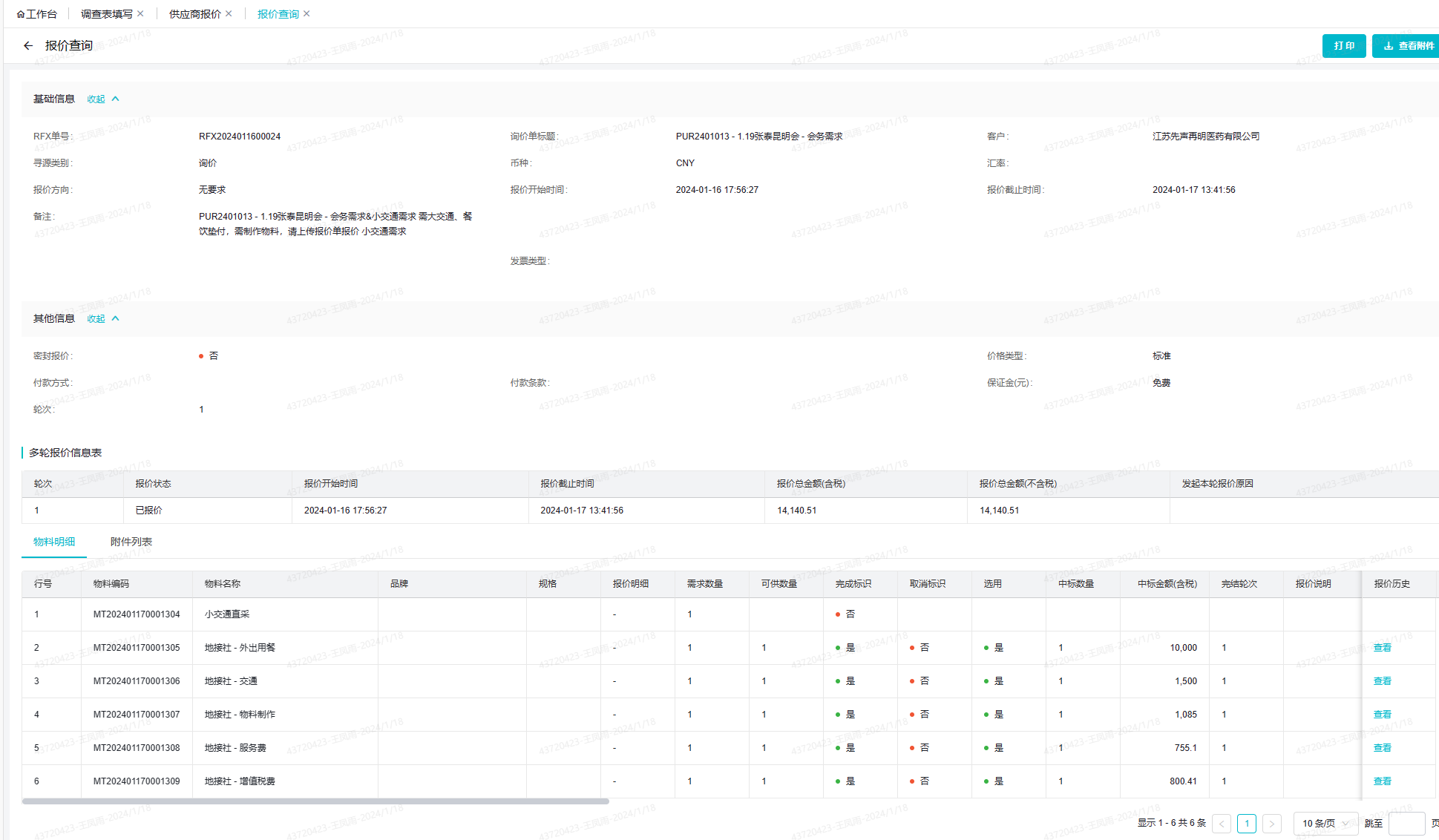Click the 查看附件 download button

point(1408,46)
